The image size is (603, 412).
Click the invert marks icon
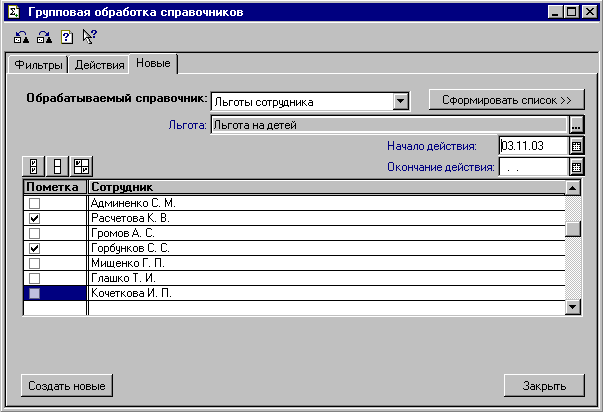click(82, 166)
